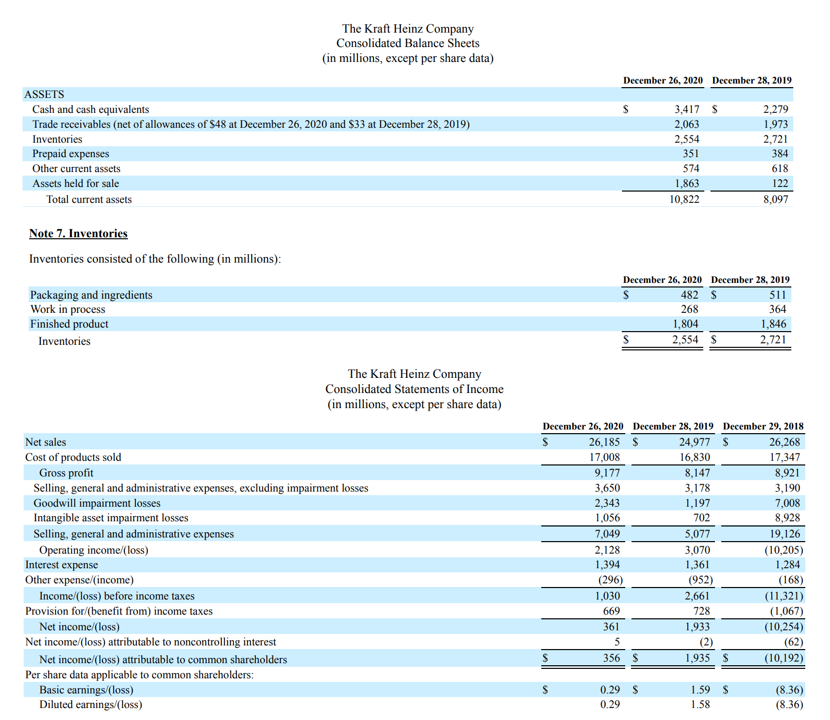Click the 'Gross profit' label
Image resolution: width=830 pixels, height=720 pixels.
66,473
